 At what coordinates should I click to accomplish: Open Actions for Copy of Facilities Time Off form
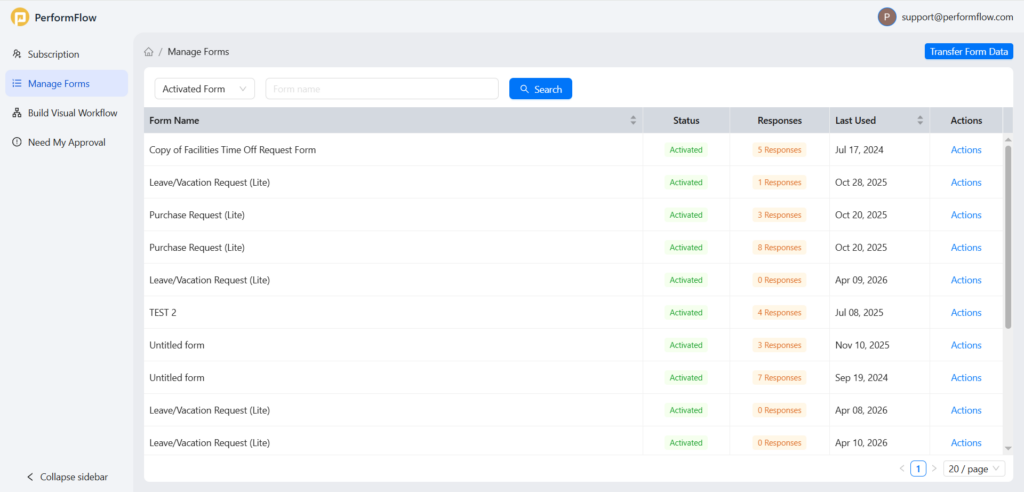(x=966, y=150)
